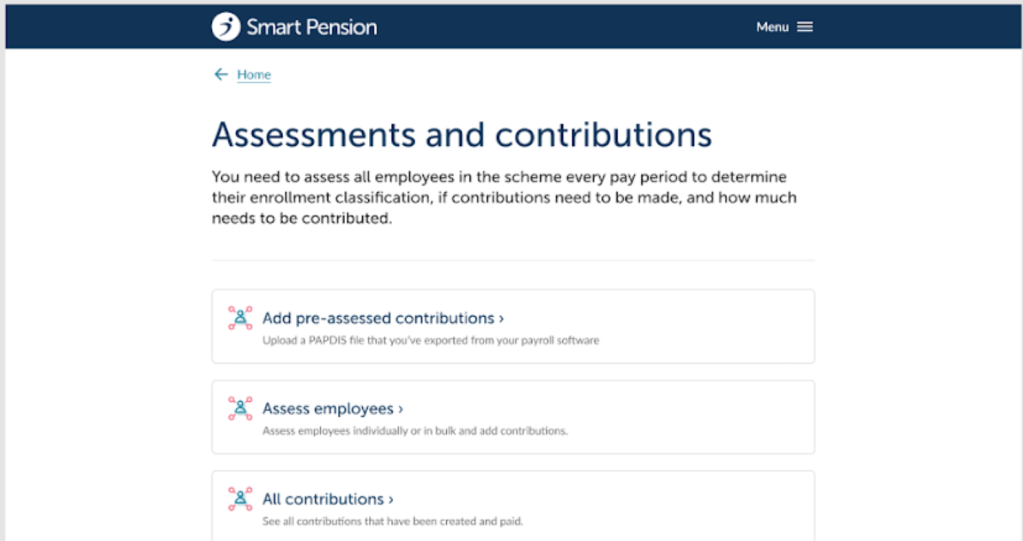This screenshot has height=541, width=1023.
Task: Click chevron after Assess employees
Action: (400, 409)
